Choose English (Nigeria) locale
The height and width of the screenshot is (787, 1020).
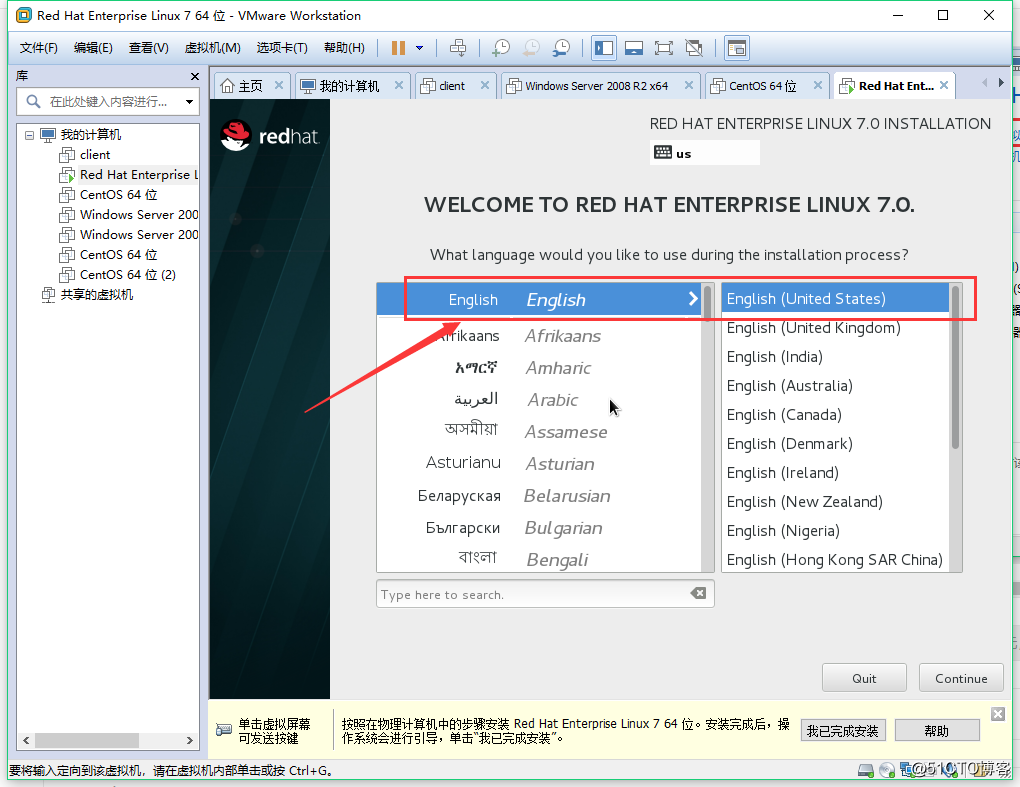coord(835,531)
